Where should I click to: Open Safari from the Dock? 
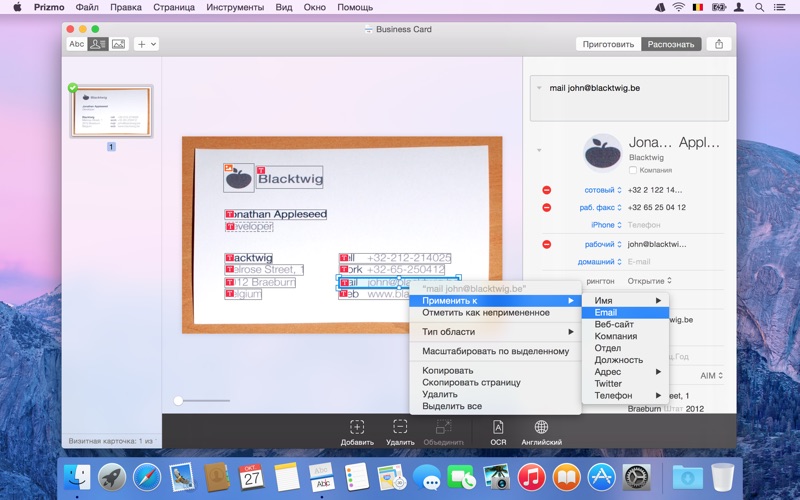tap(147, 478)
